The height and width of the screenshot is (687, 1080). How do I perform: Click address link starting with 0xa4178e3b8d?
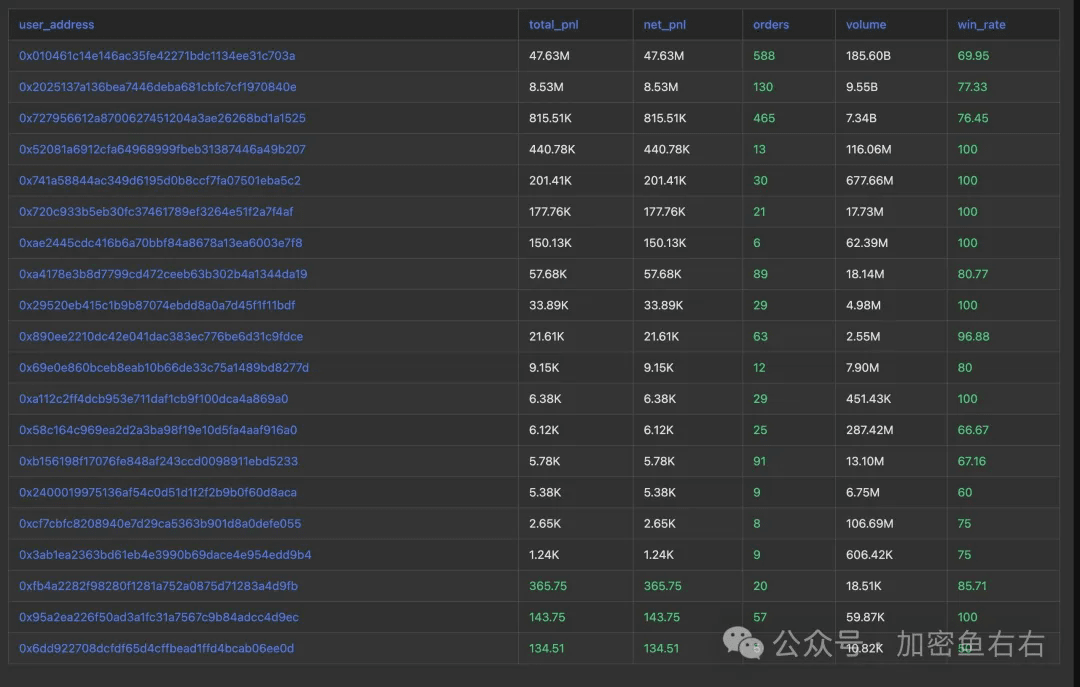(x=163, y=274)
